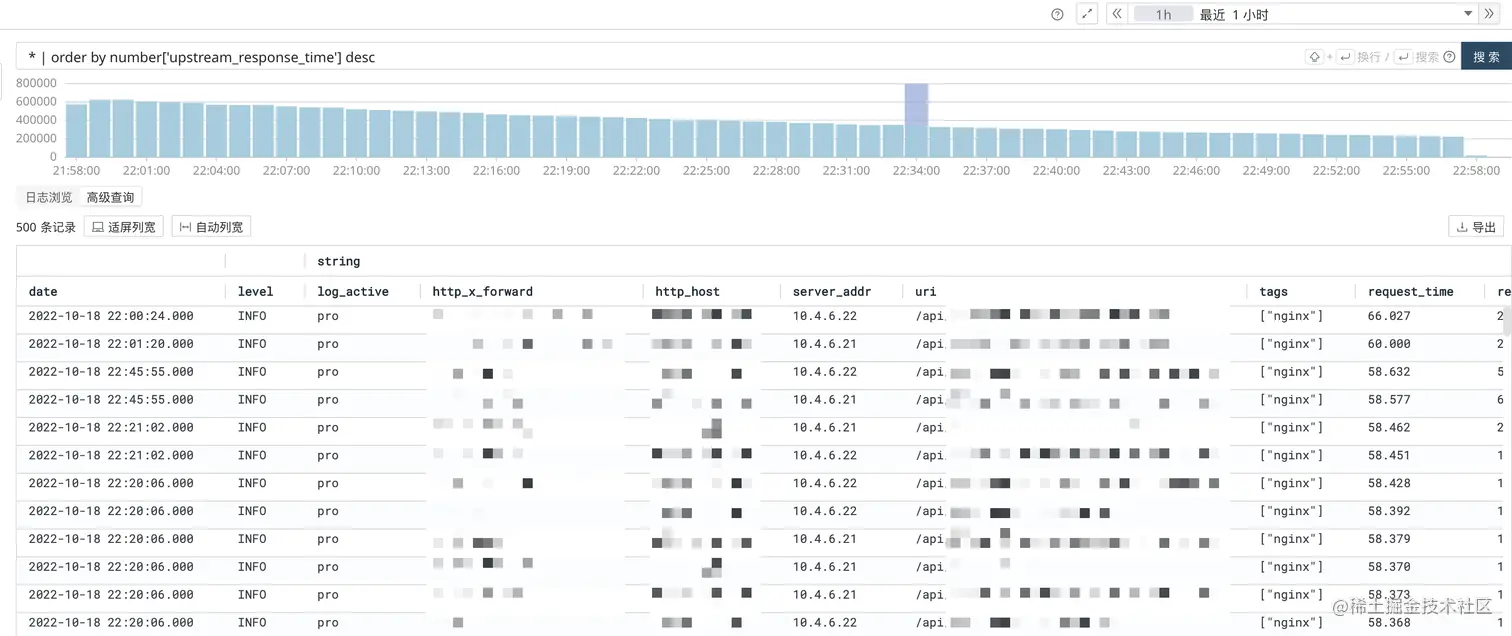Switch to the 高级查询 tab
Image resolution: width=1512 pixels, height=636 pixels.
(110, 197)
